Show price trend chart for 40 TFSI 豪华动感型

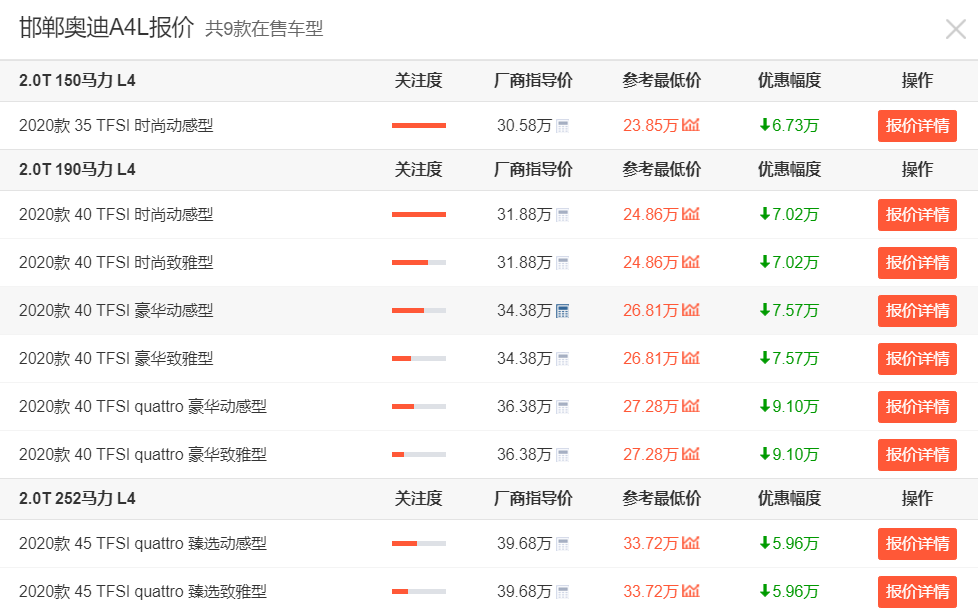pyautogui.click(x=690, y=310)
